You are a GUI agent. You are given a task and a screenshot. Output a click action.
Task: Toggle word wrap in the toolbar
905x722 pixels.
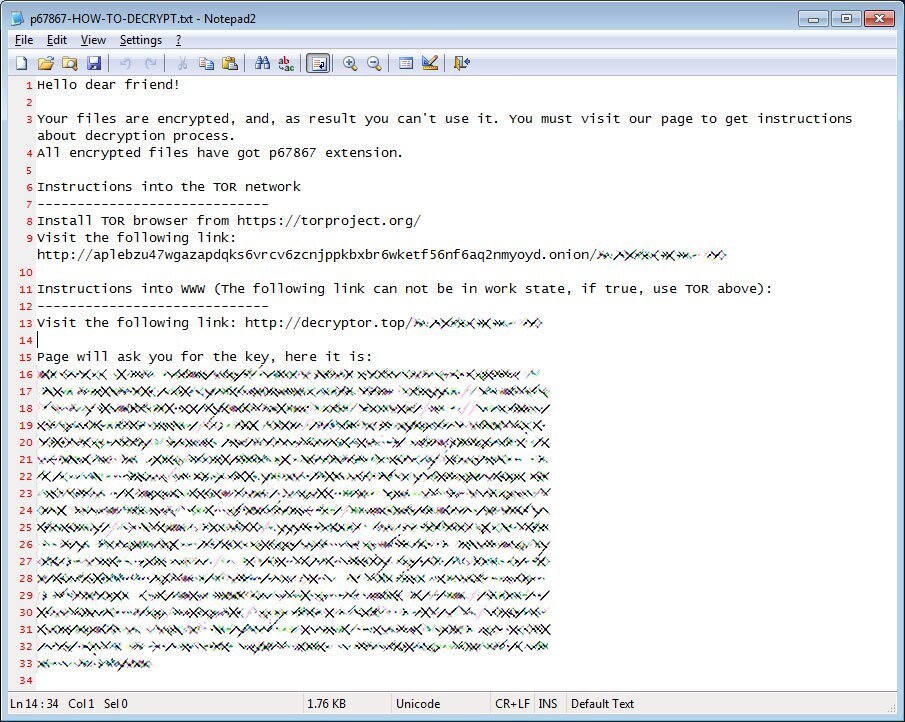[318, 63]
